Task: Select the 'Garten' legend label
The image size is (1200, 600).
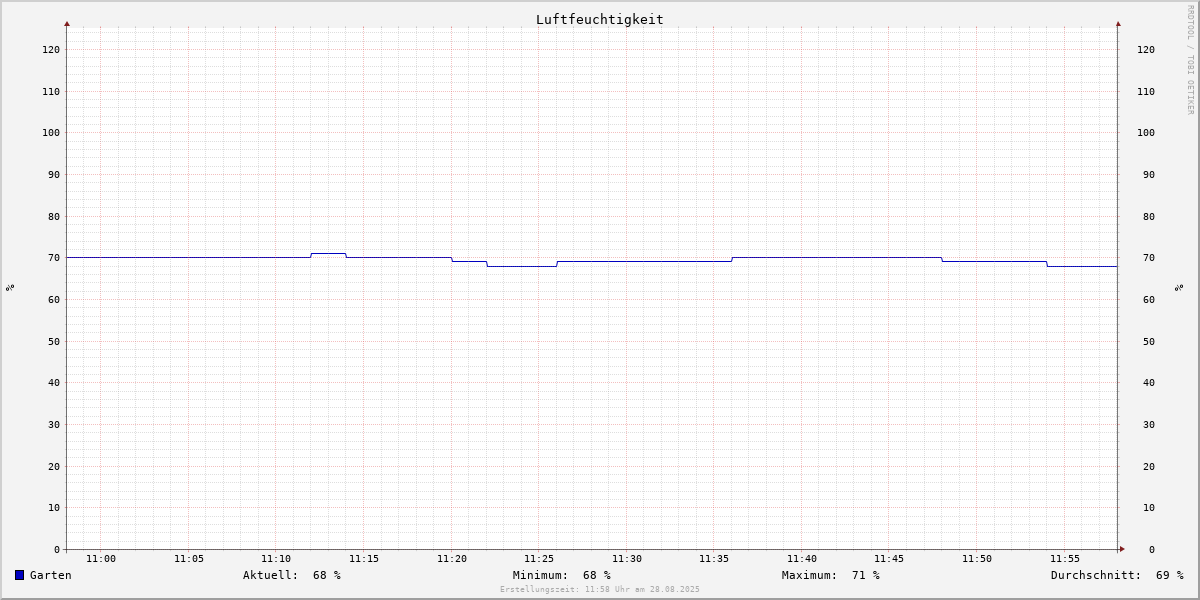Action: coord(51,575)
